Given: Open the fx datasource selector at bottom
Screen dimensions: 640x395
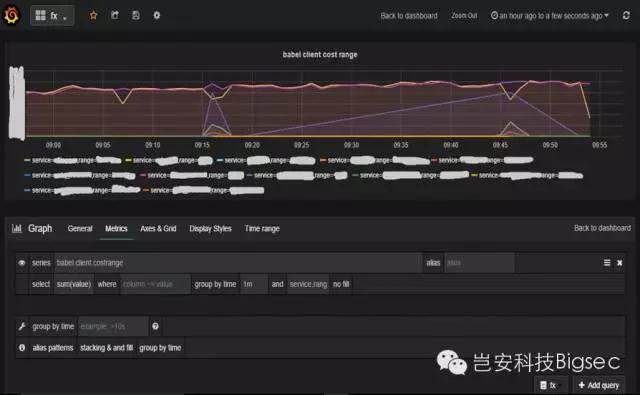Looking at the screenshot, I should [x=550, y=385].
